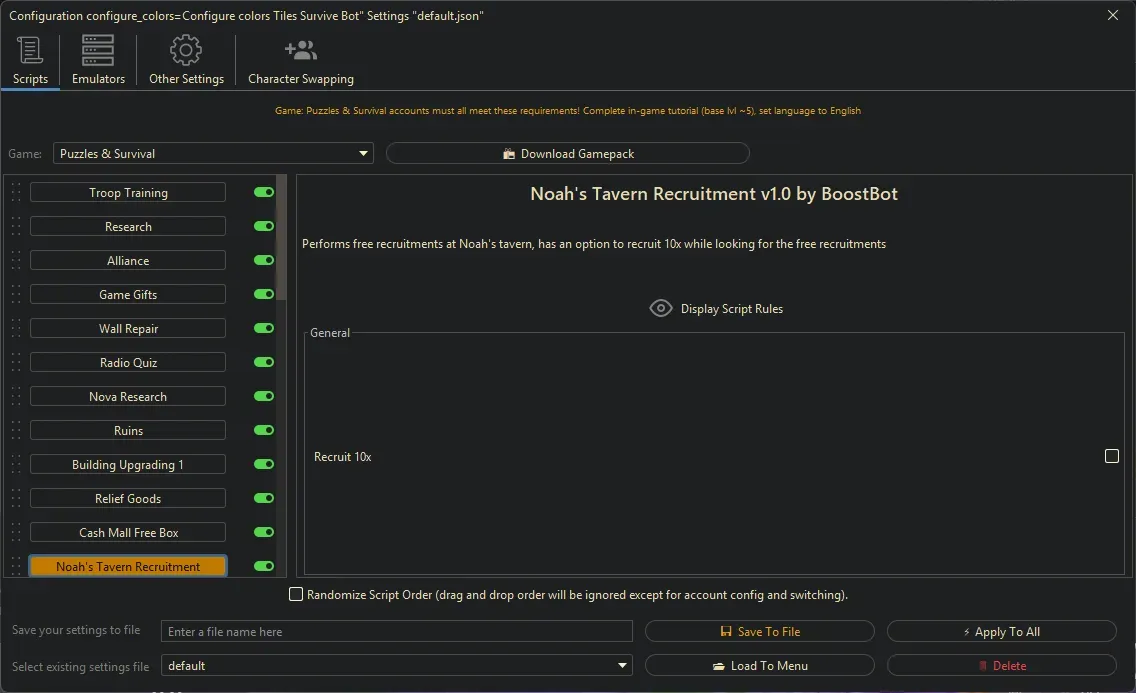
Task: Expand the existing settings file dropdown
Action: tap(622, 665)
